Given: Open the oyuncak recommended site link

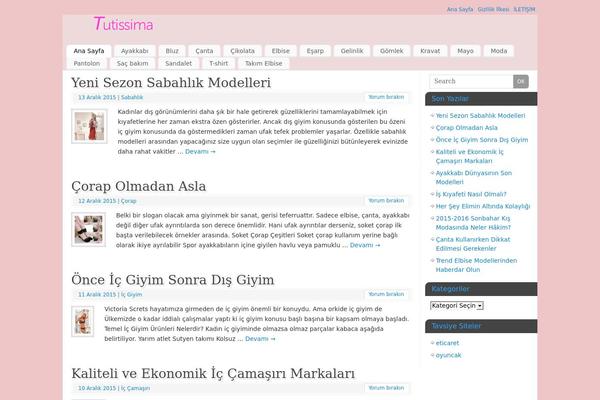Looking at the screenshot, I should point(448,356).
